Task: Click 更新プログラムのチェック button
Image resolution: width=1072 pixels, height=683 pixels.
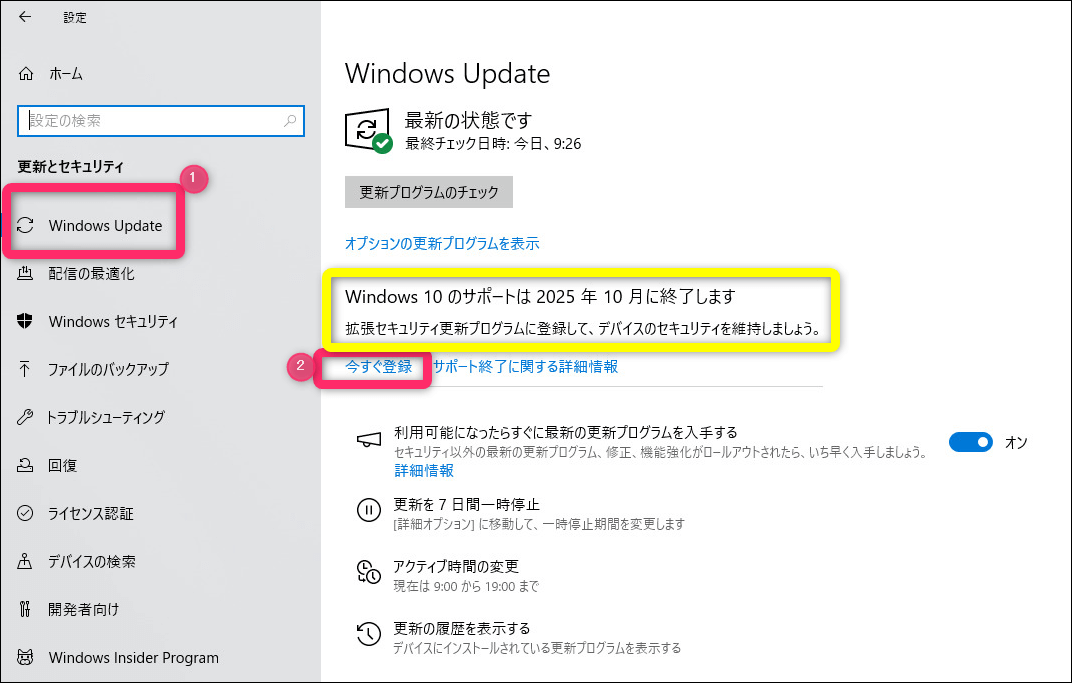Action: click(429, 192)
